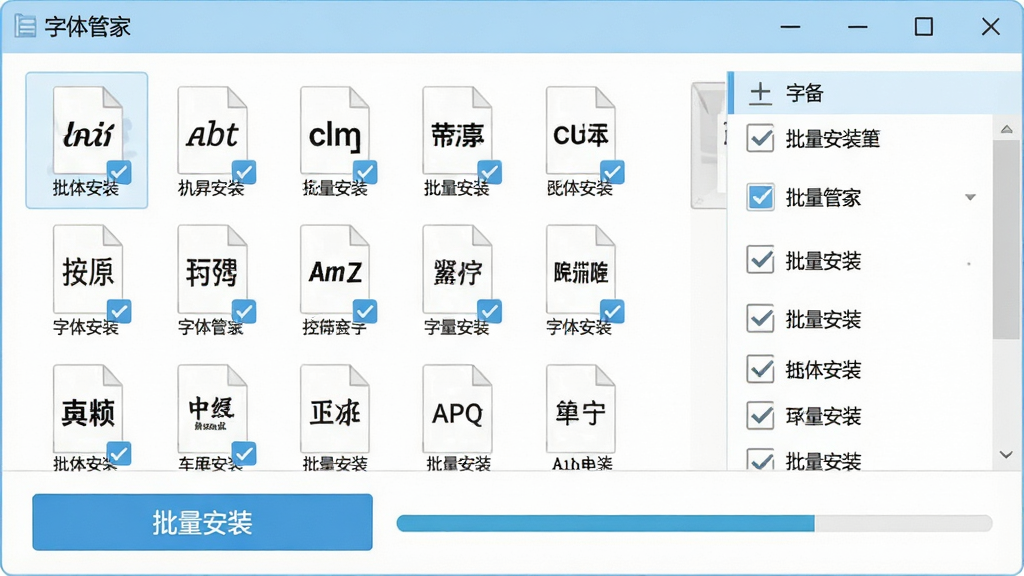Toggle the check badge on the "AmZ" font
This screenshot has width=1024, height=576.
tap(365, 311)
